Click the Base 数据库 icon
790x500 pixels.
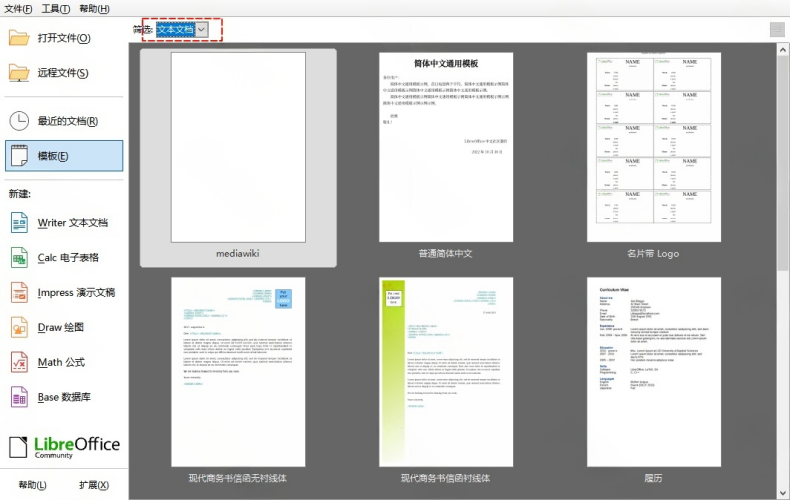pos(20,398)
